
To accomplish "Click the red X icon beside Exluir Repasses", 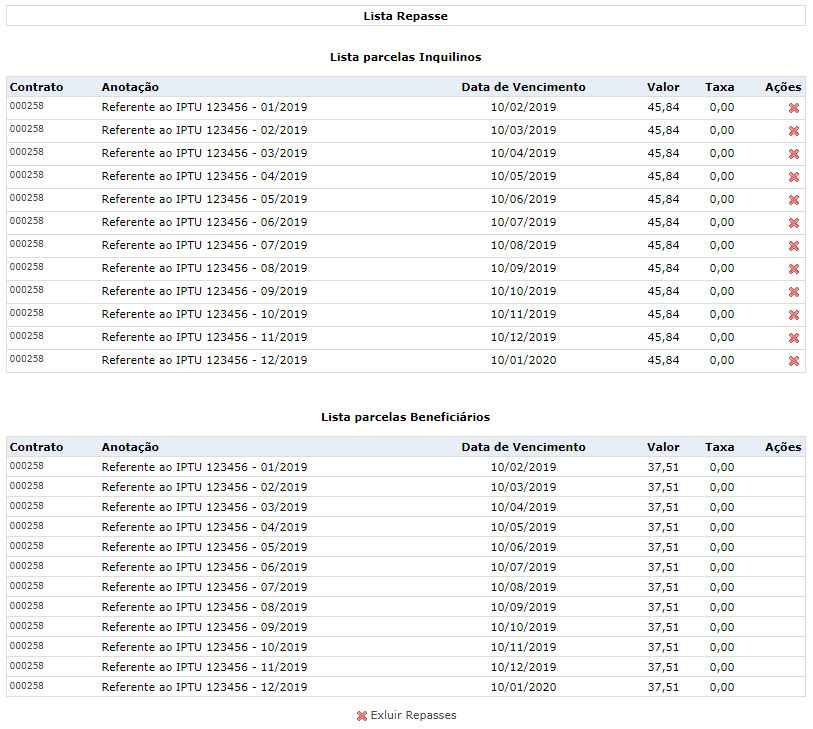I will click(361, 716).
